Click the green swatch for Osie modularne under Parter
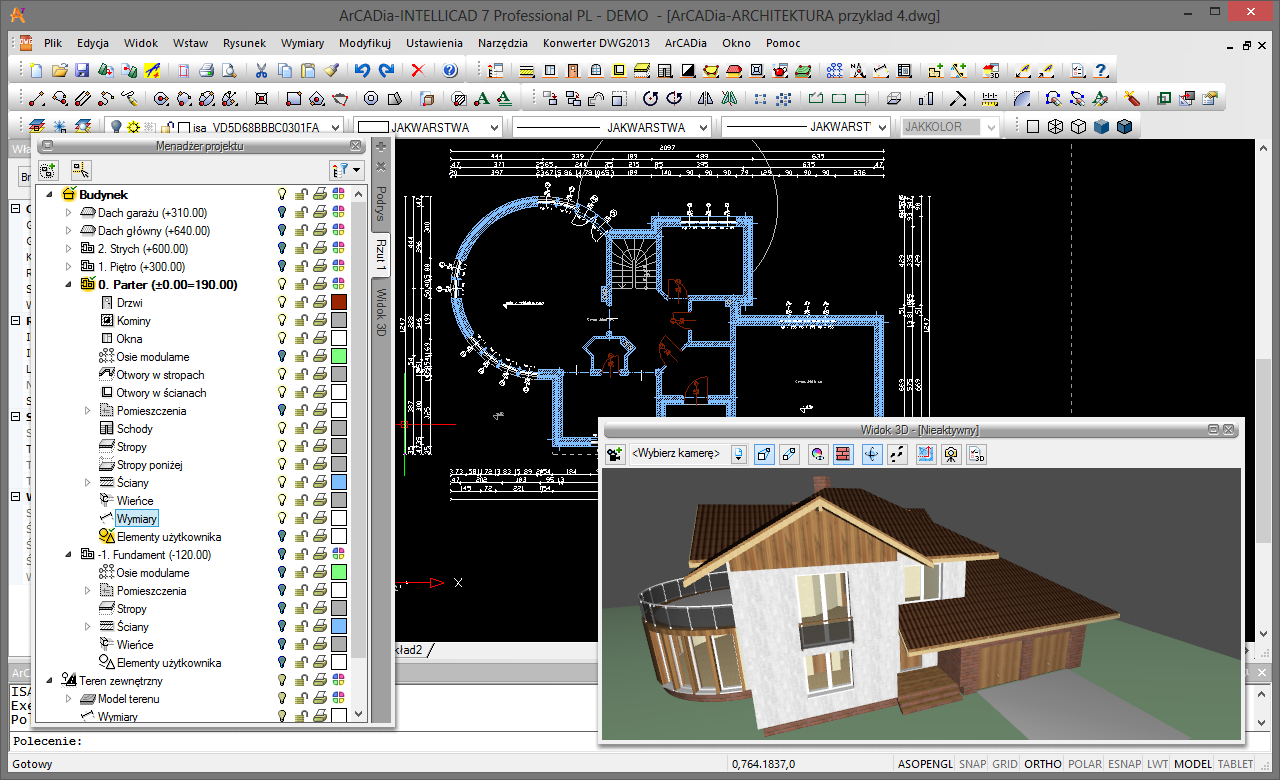 [338, 356]
